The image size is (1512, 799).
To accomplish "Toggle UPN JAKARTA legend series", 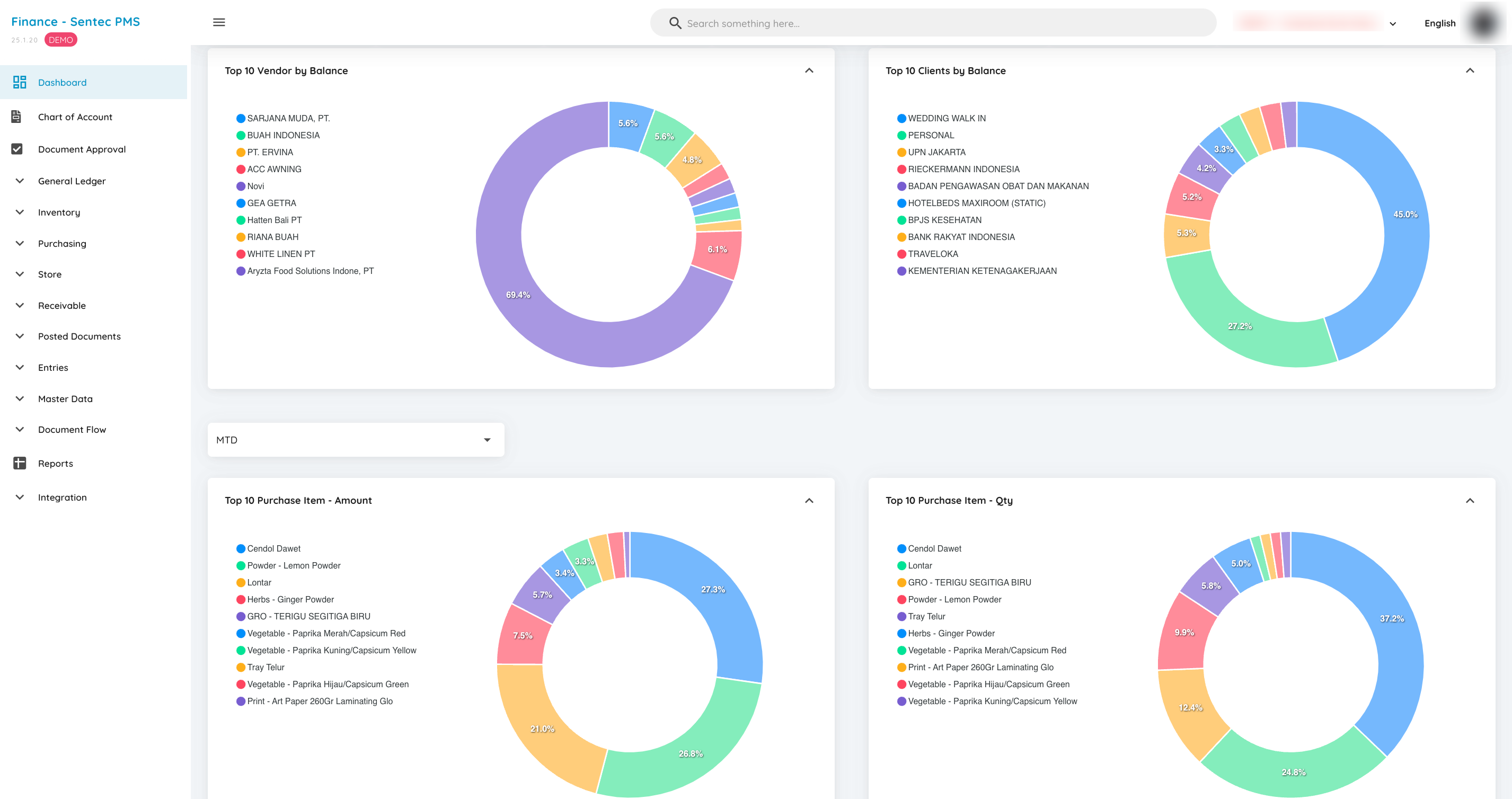I will pos(931,153).
